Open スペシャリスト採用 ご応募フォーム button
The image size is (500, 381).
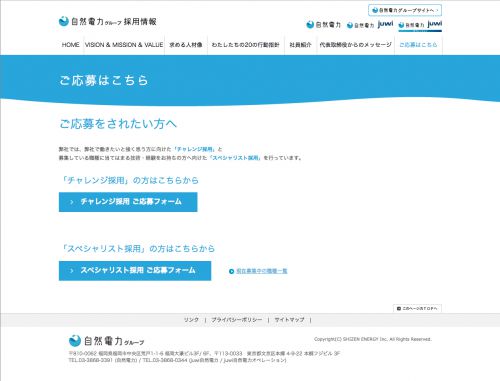pos(135,271)
